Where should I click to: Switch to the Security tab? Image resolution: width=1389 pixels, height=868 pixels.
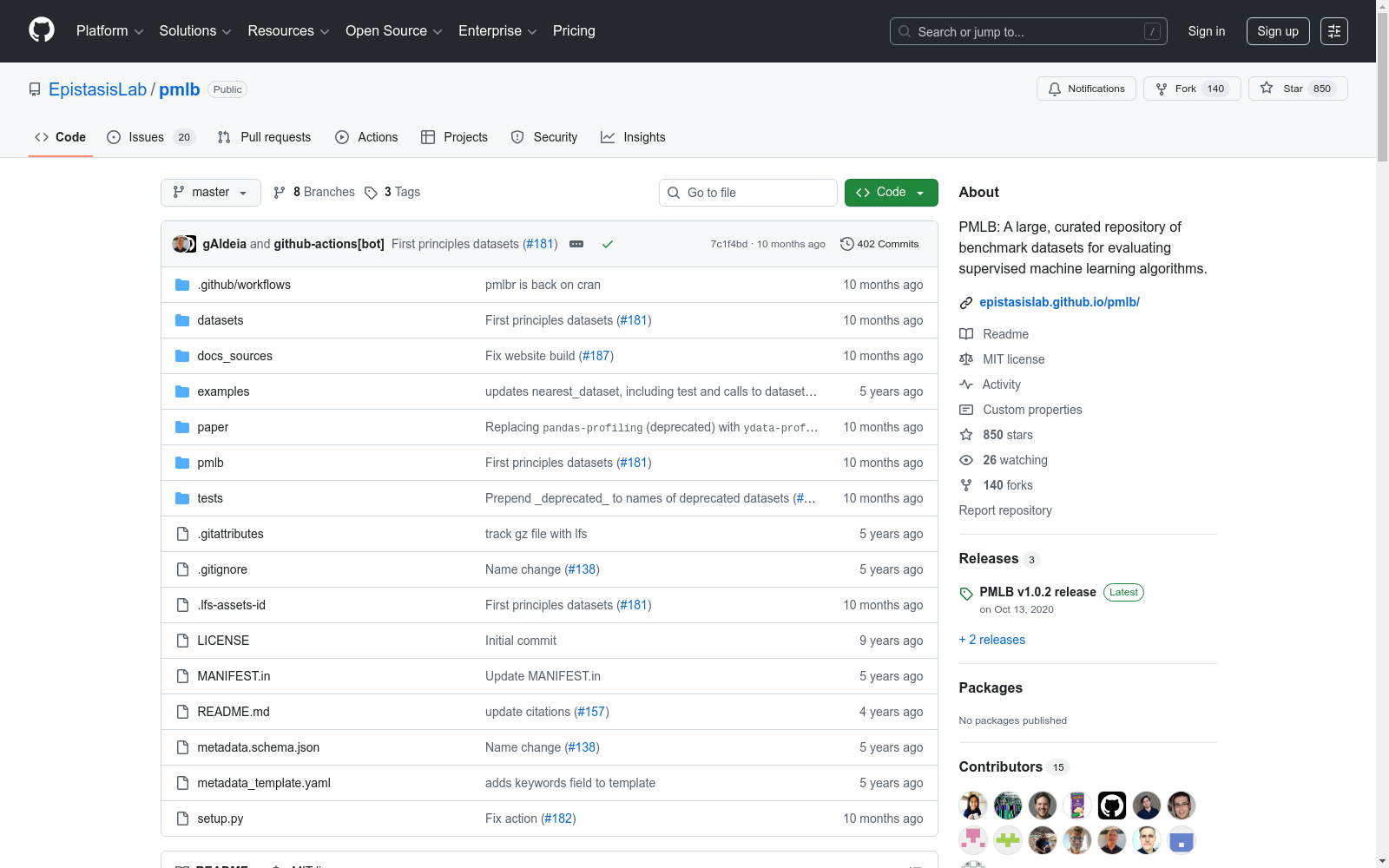coord(544,137)
